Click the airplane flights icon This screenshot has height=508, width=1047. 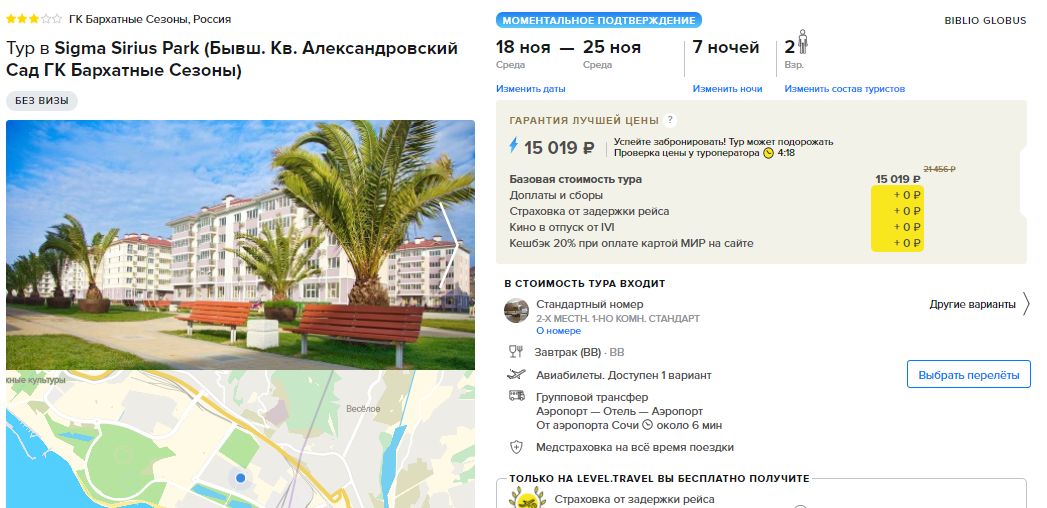coord(516,374)
